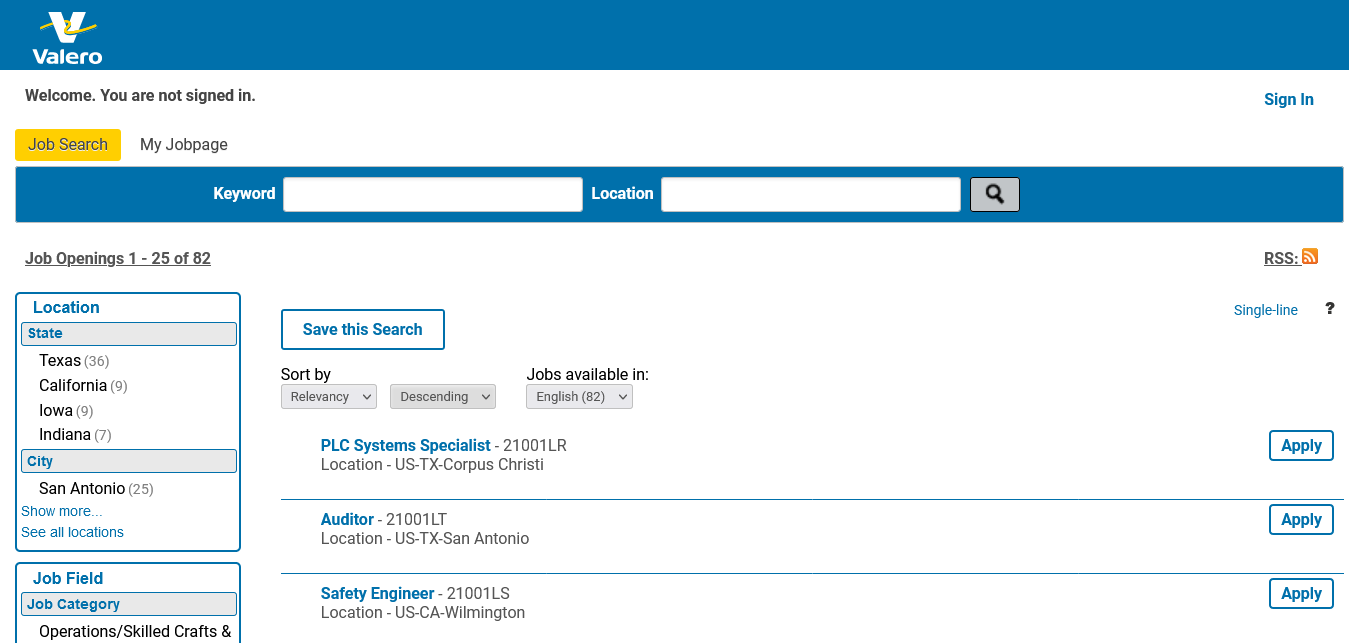Viewport: 1366px width, 643px height.
Task: Open the Descending order dropdown
Action: [442, 397]
